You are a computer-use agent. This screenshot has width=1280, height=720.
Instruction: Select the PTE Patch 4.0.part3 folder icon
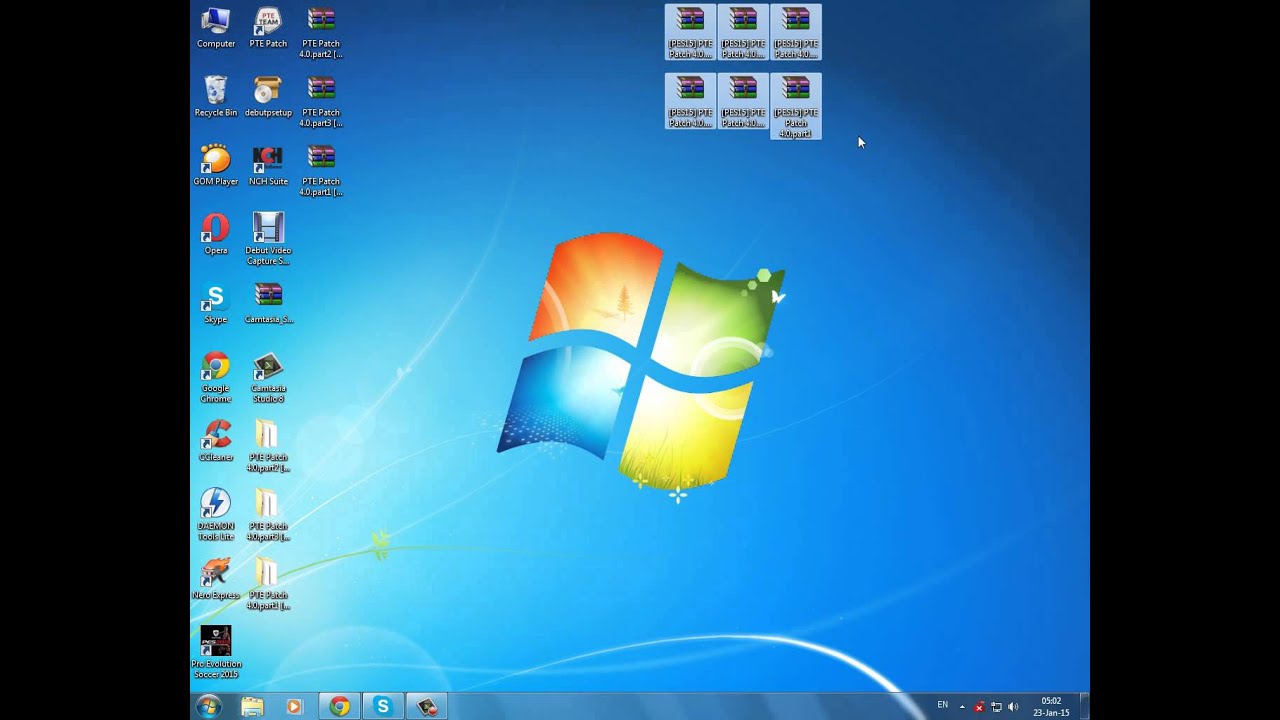pos(268,516)
